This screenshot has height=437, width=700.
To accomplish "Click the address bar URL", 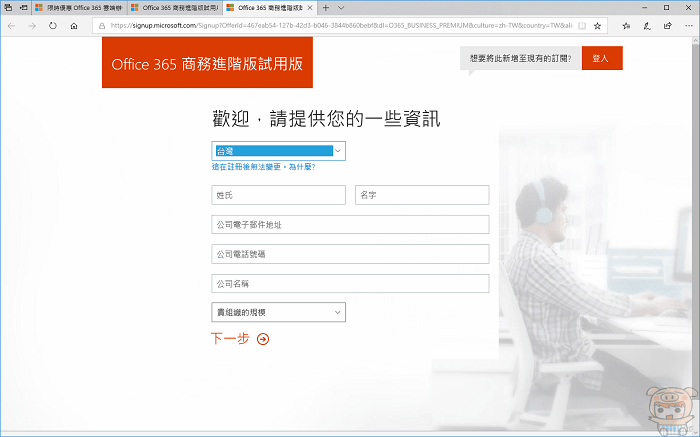I will point(341,26).
